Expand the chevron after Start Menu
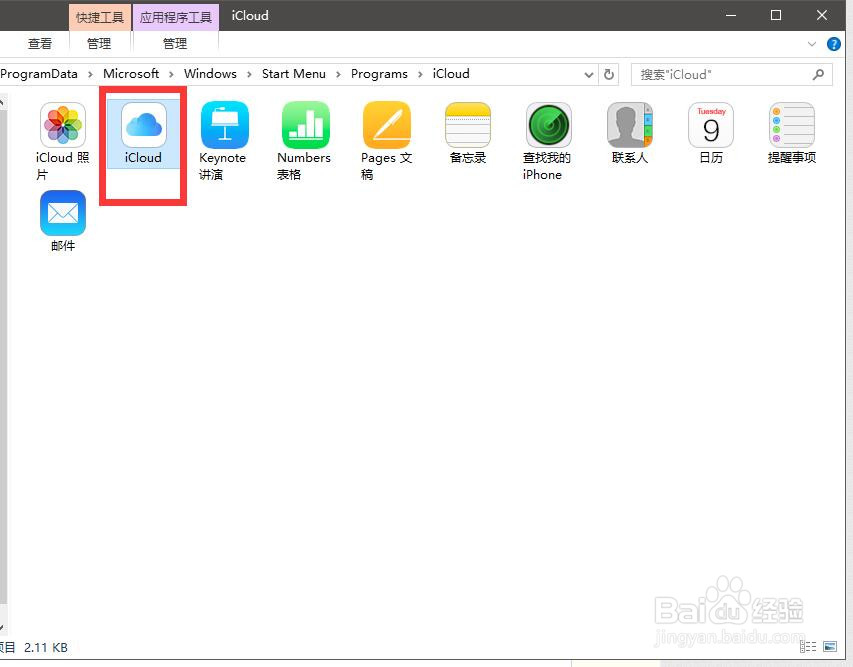 [x=338, y=74]
